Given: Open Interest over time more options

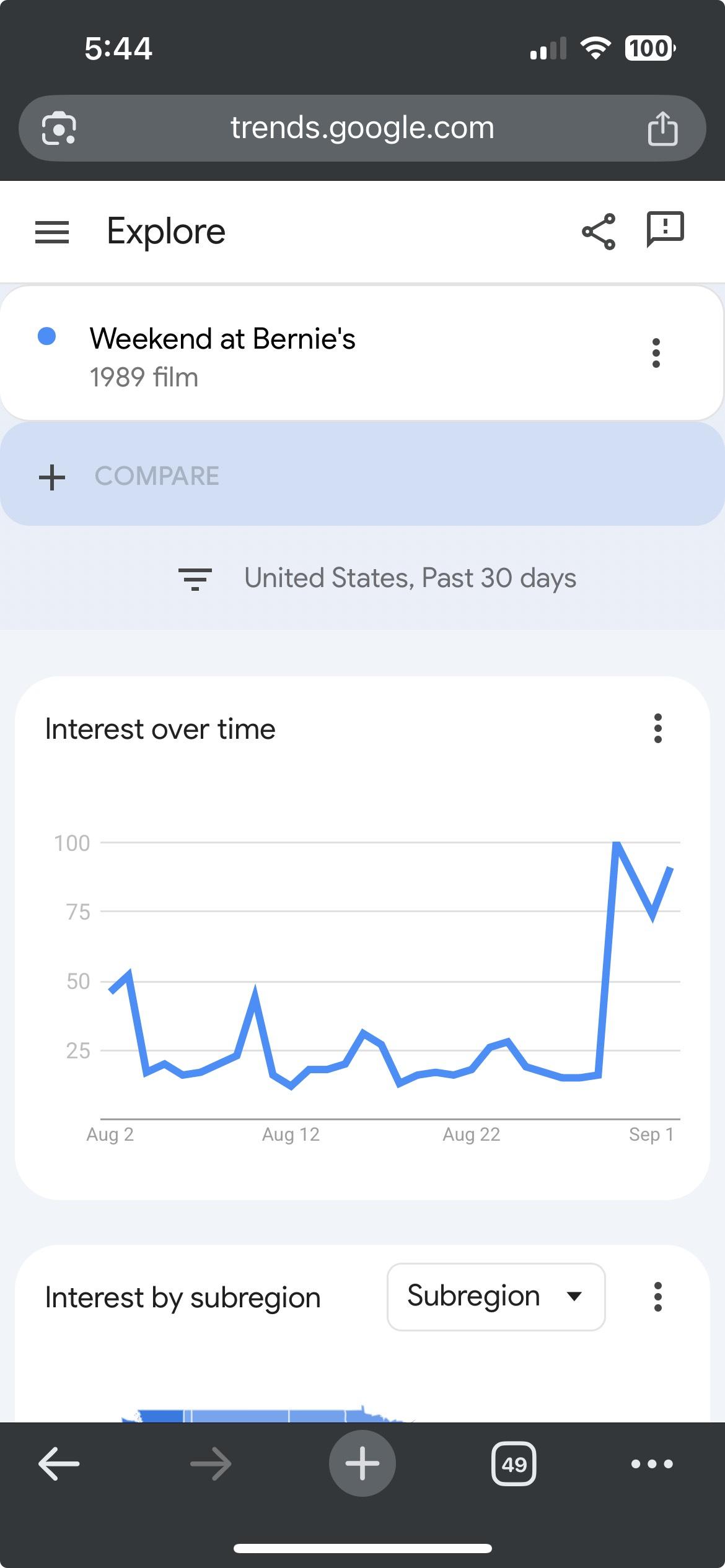Looking at the screenshot, I should [x=658, y=728].
